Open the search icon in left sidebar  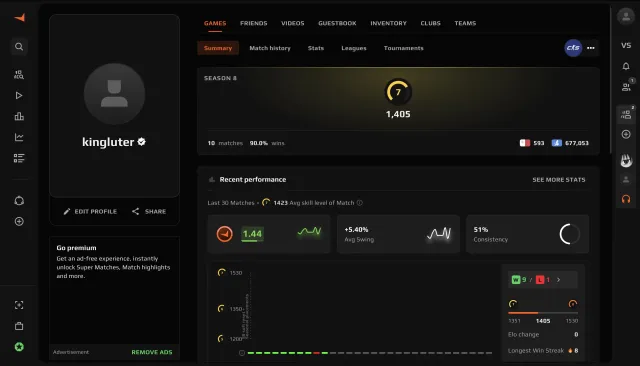pos(19,47)
